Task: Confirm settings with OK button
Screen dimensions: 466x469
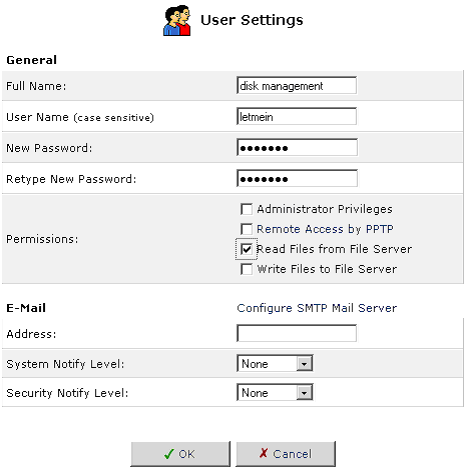Action: tap(180, 454)
